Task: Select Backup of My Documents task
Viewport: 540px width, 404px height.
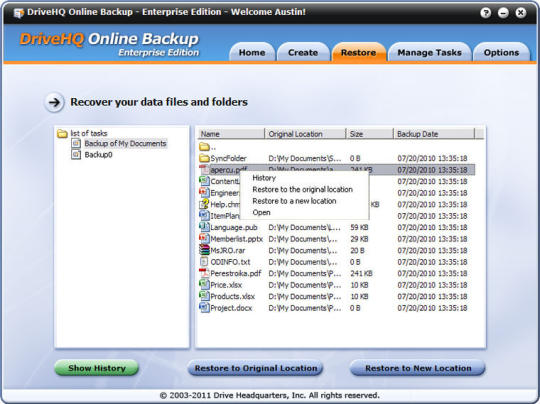Action: (x=125, y=143)
